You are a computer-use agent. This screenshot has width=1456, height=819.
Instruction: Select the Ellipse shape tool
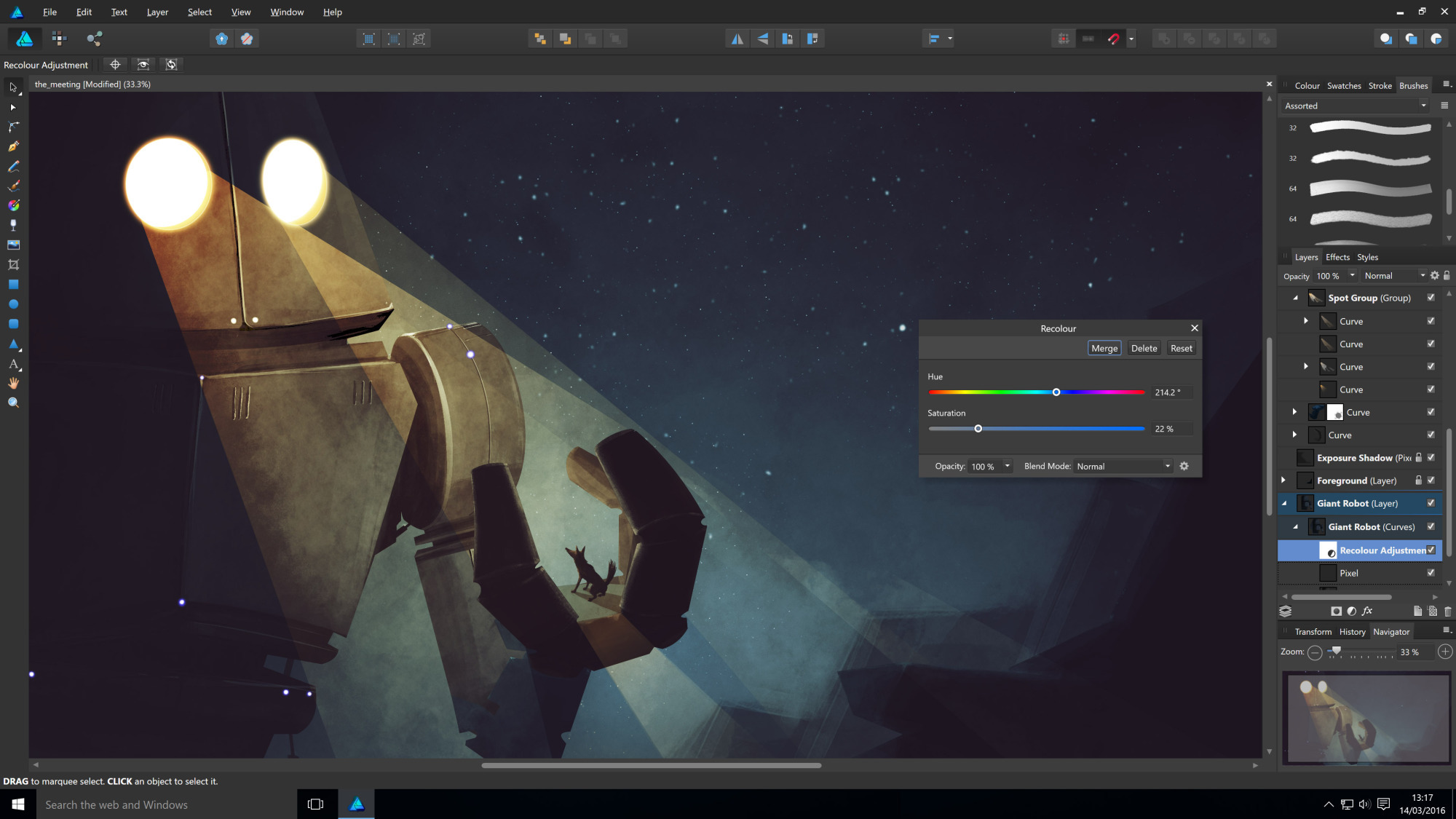coord(13,304)
